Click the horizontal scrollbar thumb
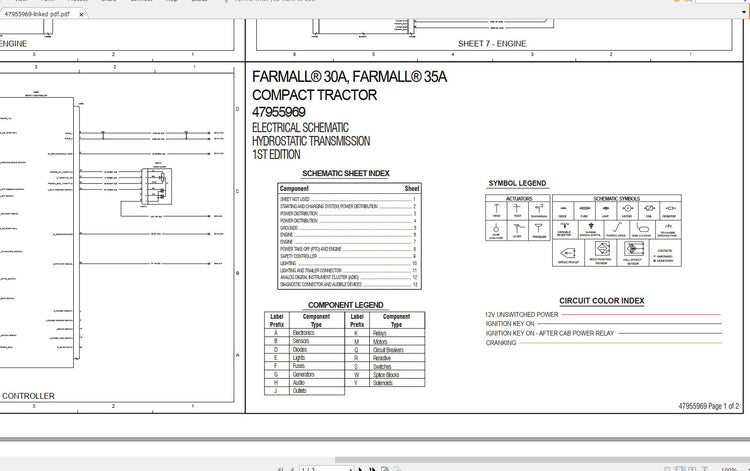 (x=542, y=460)
